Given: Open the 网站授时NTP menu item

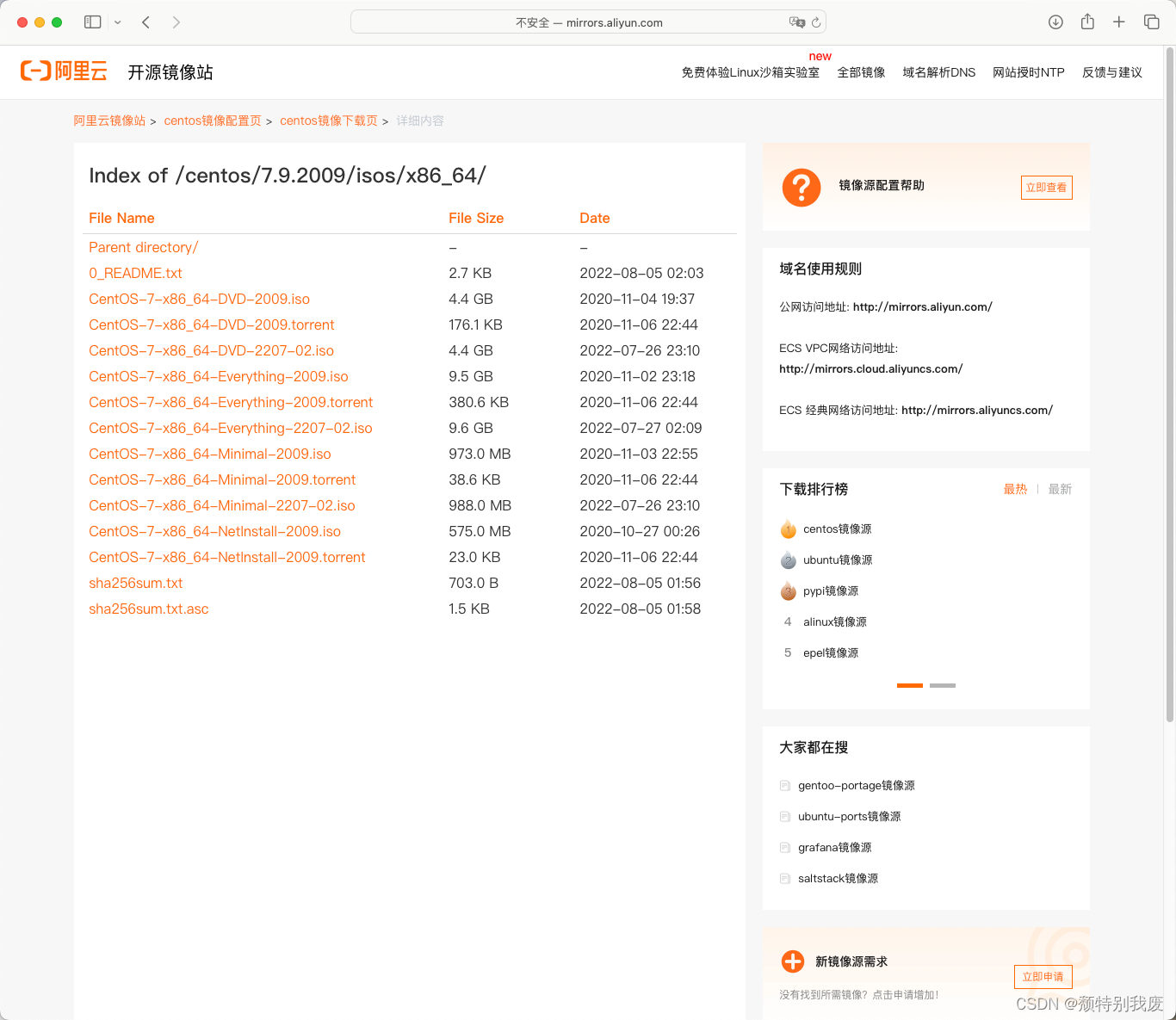Looking at the screenshot, I should [x=1029, y=72].
